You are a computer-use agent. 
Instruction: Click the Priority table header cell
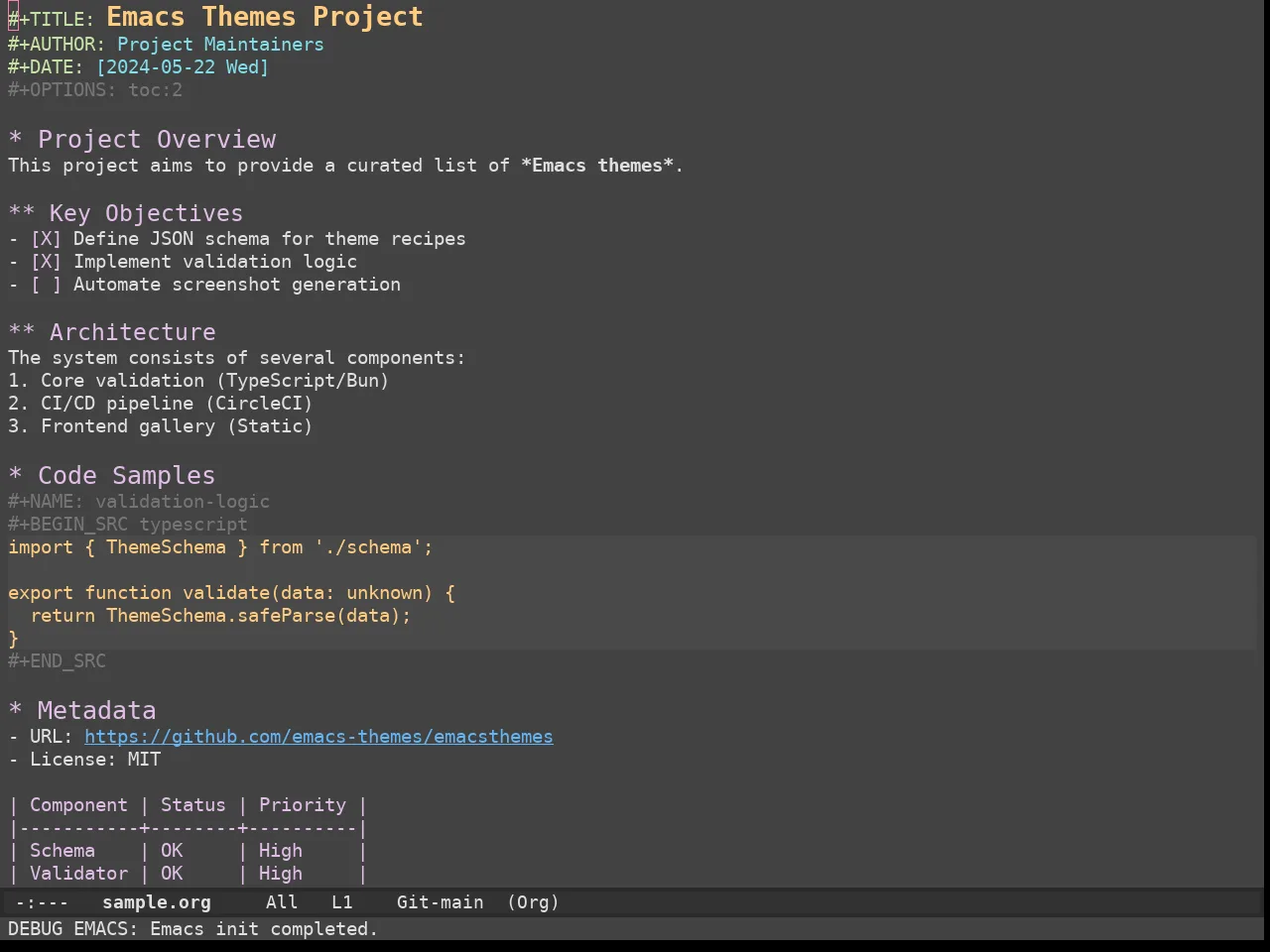303,805
